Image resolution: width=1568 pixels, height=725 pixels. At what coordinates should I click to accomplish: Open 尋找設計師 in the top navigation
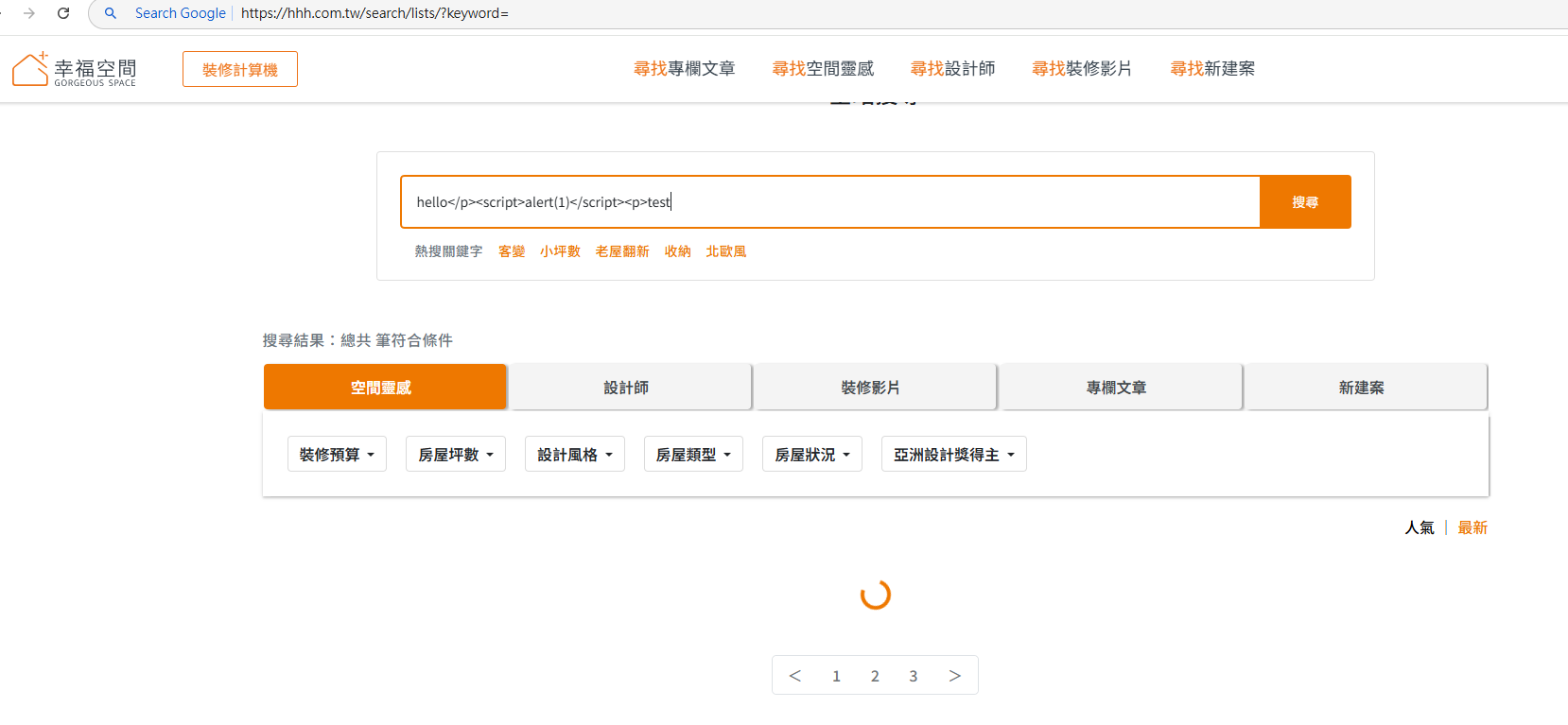952,68
